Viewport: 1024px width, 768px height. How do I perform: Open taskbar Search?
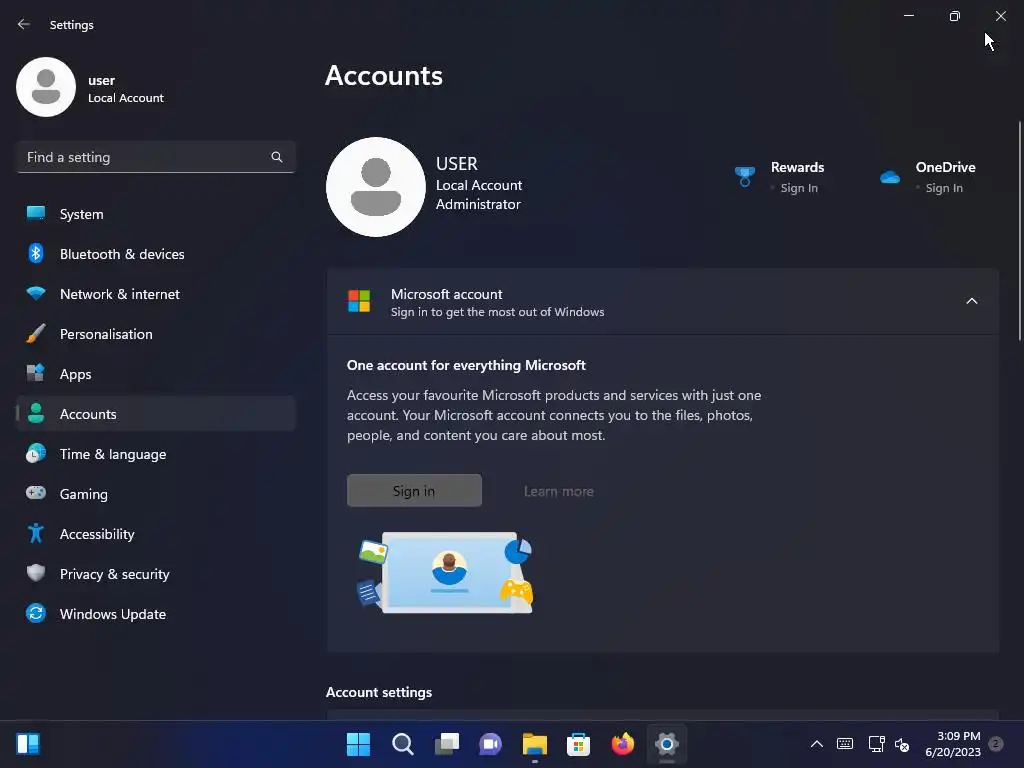pyautogui.click(x=402, y=744)
